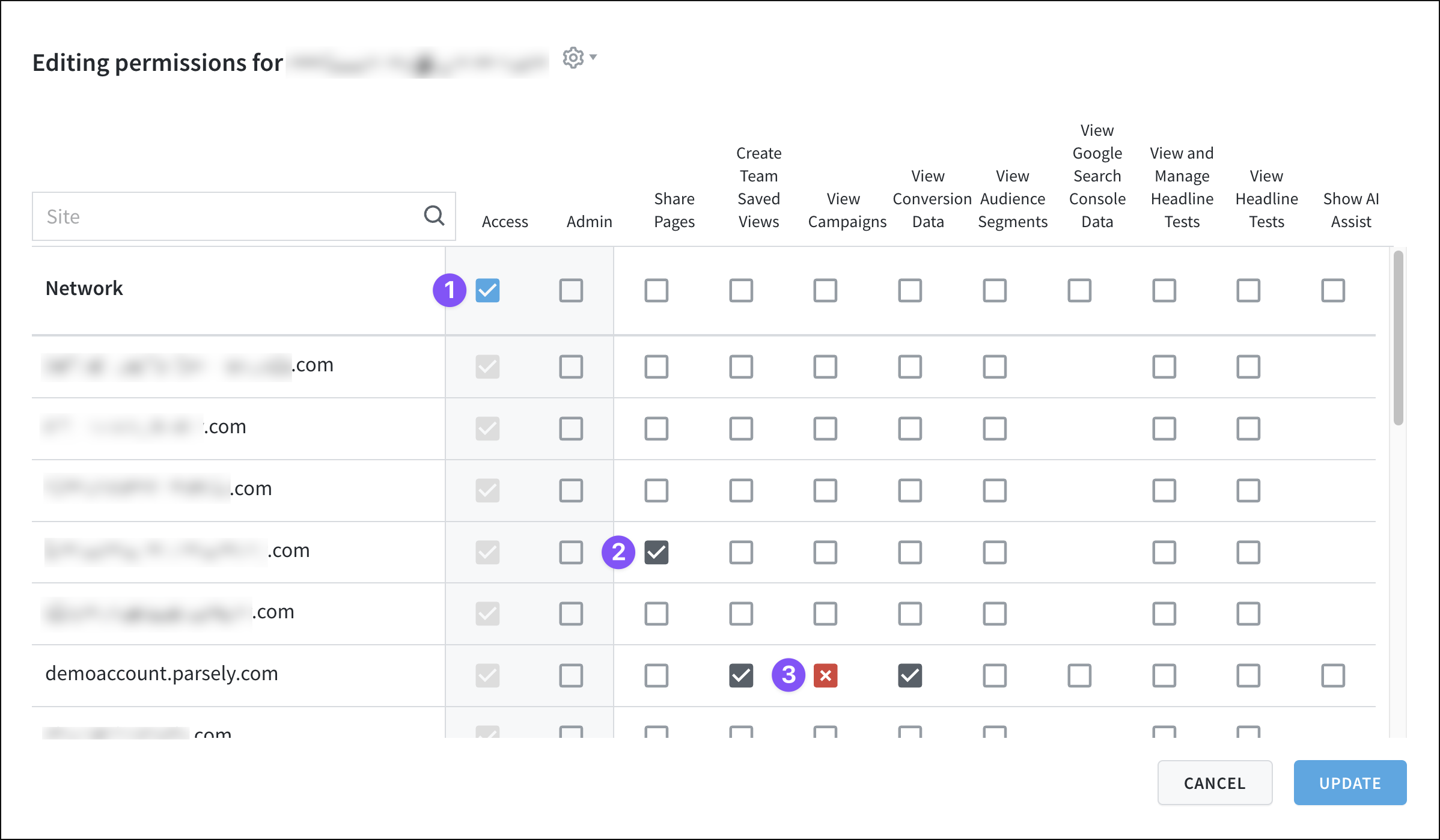Click the View Headline Tests header
The height and width of the screenshot is (840, 1440).
point(1266,199)
